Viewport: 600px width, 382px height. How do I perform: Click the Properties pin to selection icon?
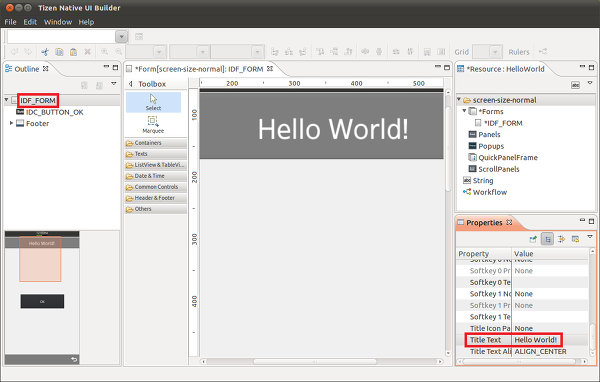[x=533, y=239]
